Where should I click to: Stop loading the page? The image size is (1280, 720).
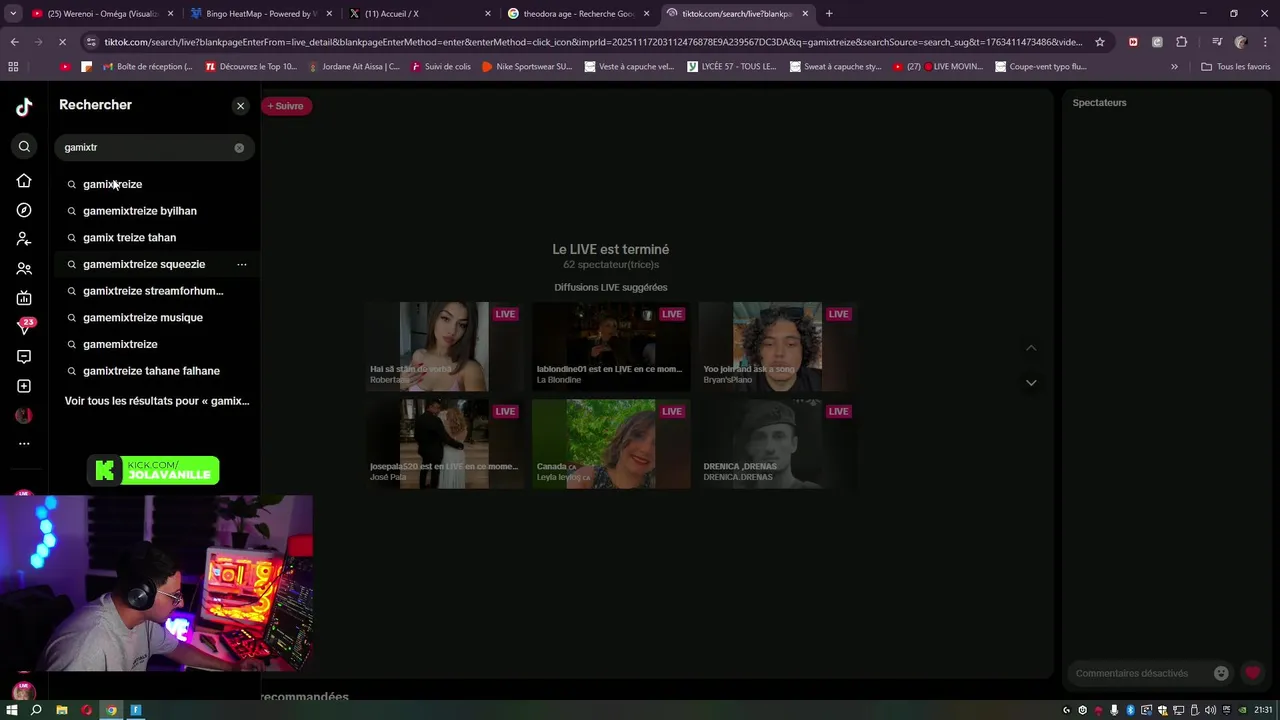62,42
